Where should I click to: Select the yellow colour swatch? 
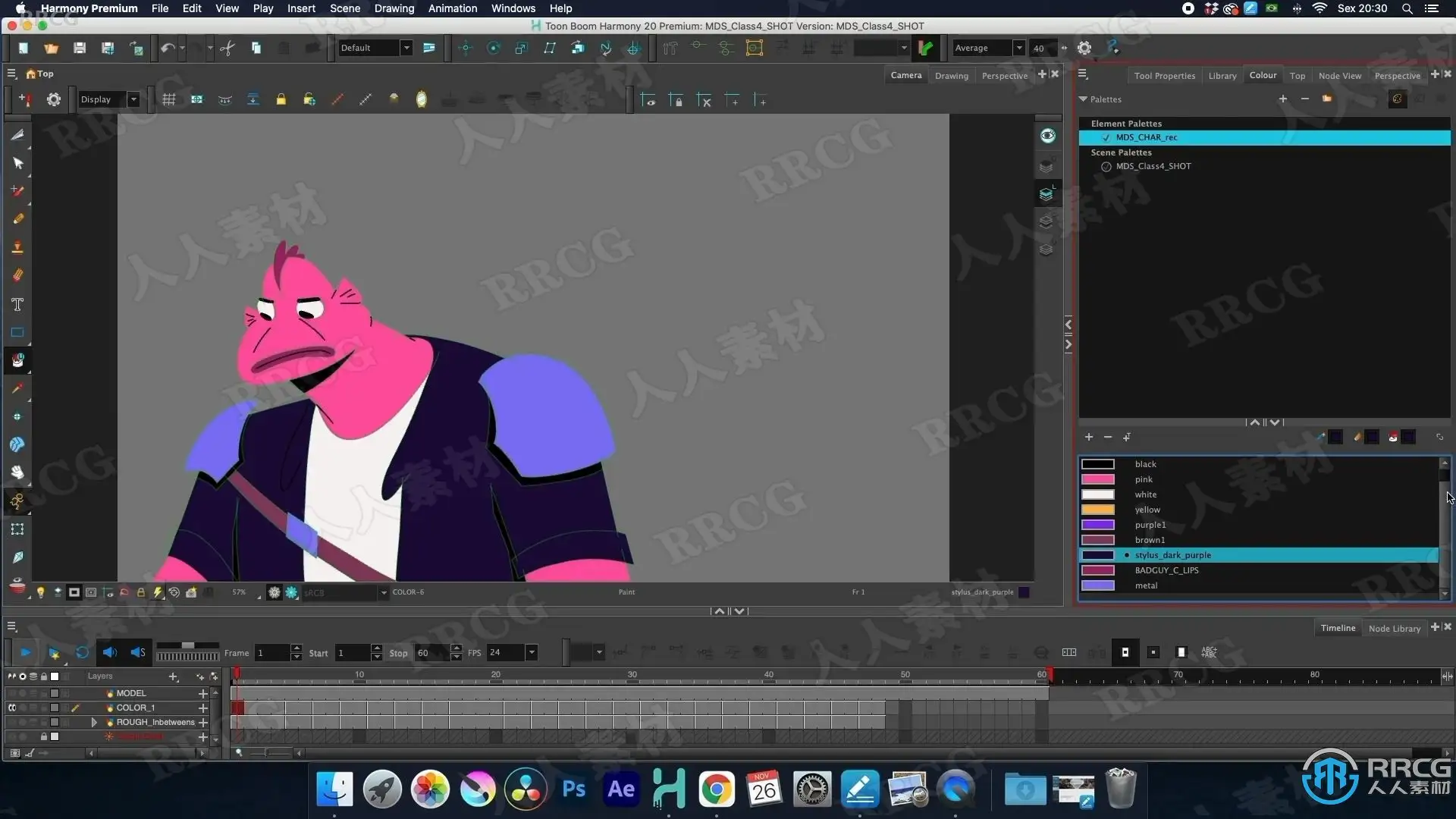click(x=1097, y=510)
